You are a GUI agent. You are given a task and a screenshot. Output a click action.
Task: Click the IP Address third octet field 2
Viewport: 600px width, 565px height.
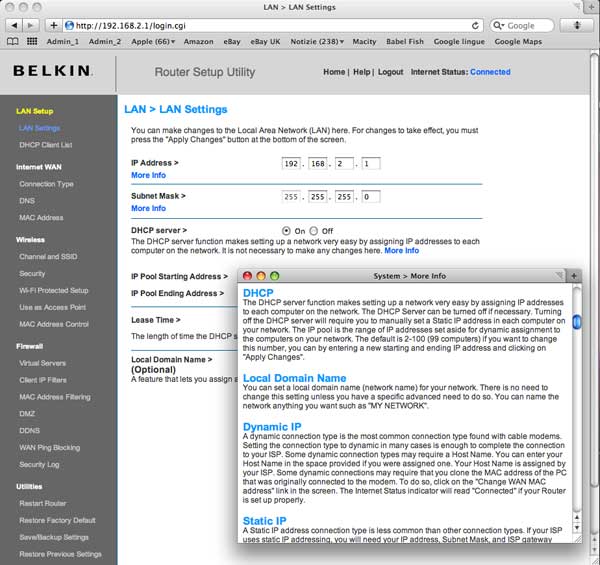coord(344,164)
